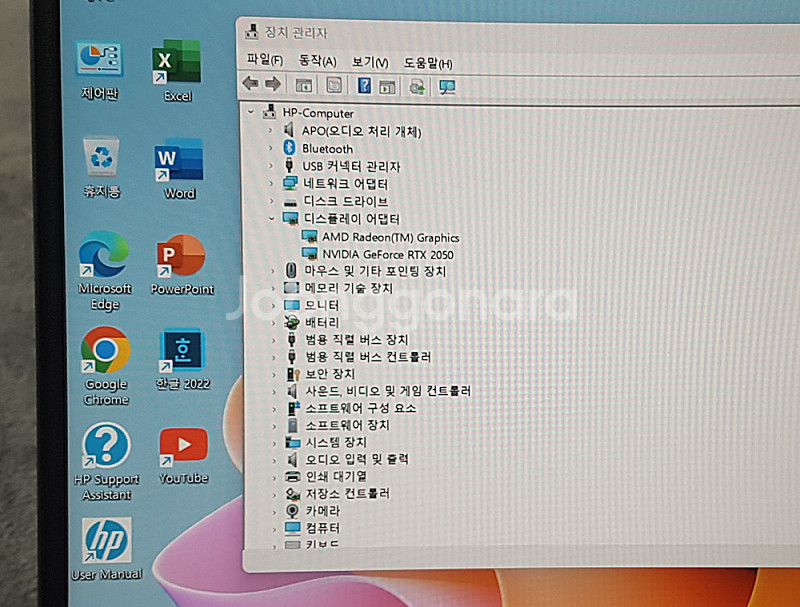Collapse the HP-Computer root node
This screenshot has height=607, width=800.
[x=251, y=112]
